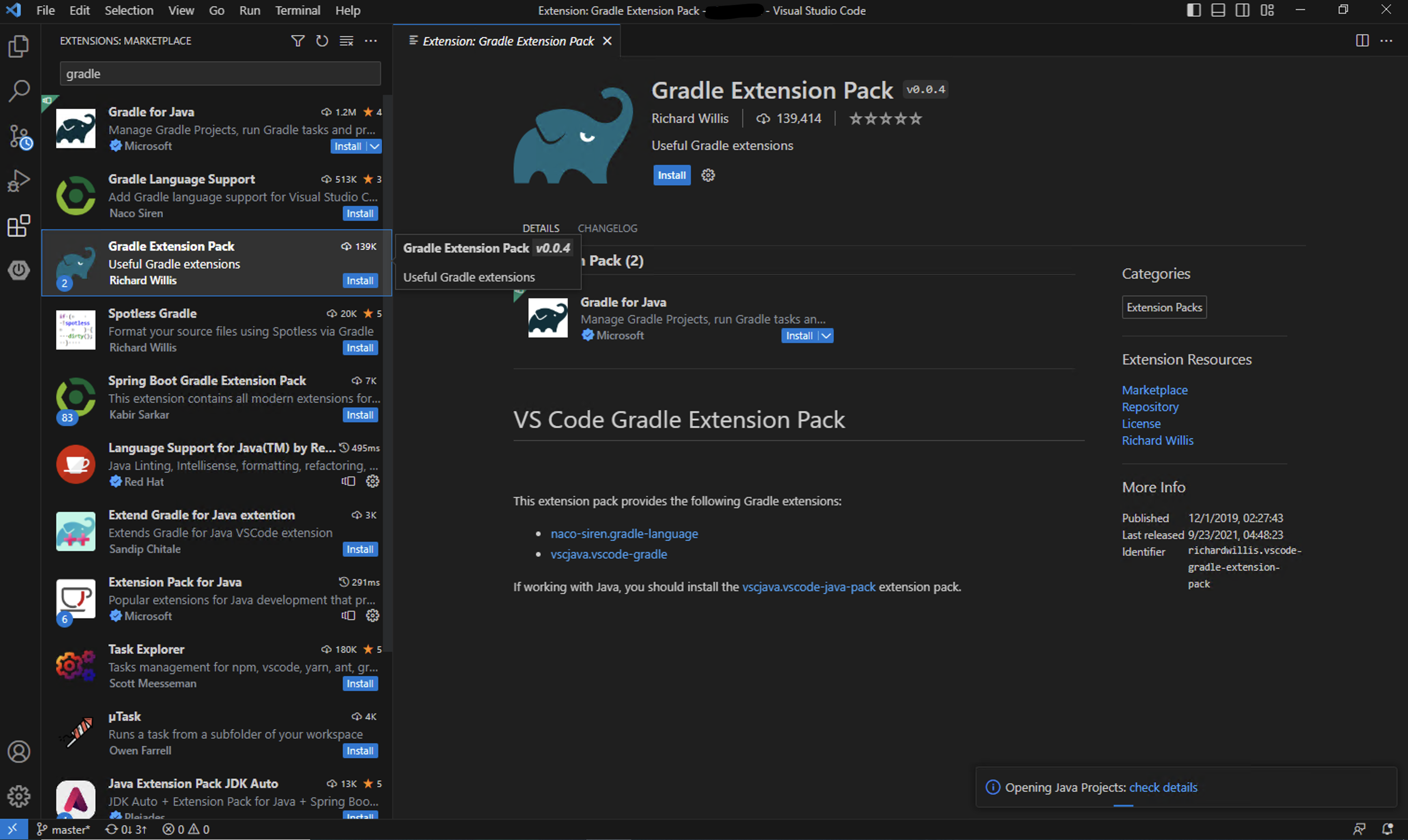Click sync ignored icon on Language Support for Java

point(348,481)
